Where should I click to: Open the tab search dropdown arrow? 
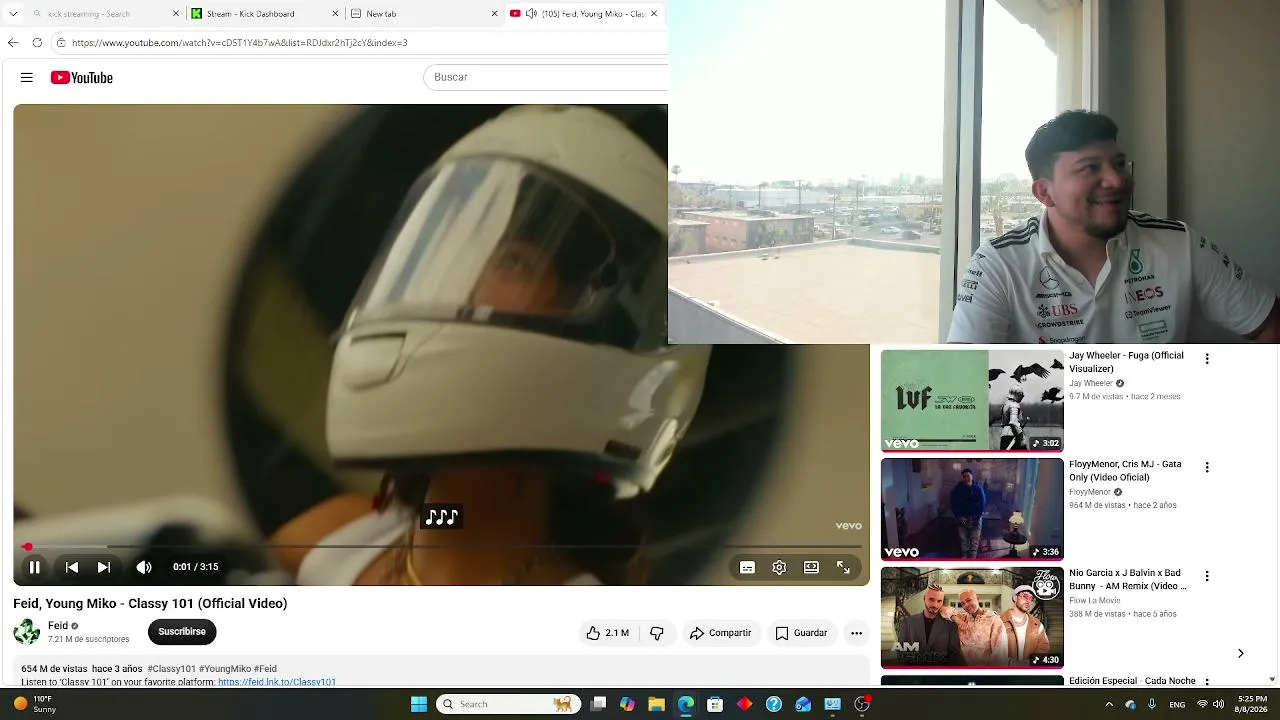point(13,14)
